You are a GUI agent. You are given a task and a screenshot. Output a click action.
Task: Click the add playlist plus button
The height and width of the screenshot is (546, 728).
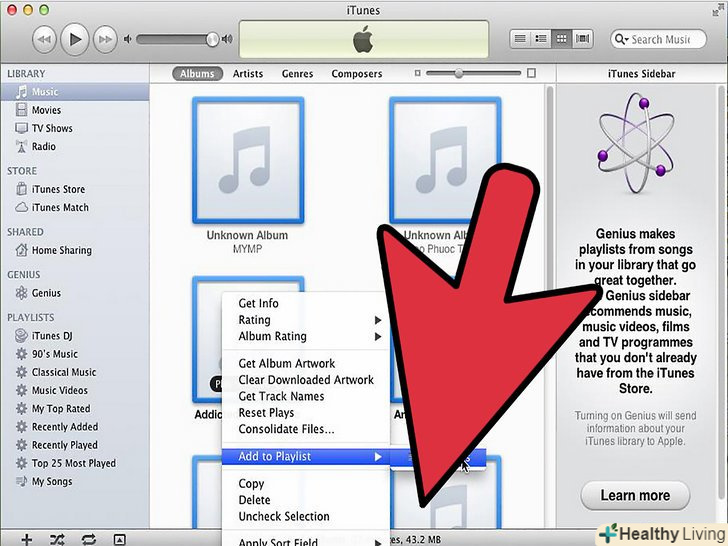[26, 539]
